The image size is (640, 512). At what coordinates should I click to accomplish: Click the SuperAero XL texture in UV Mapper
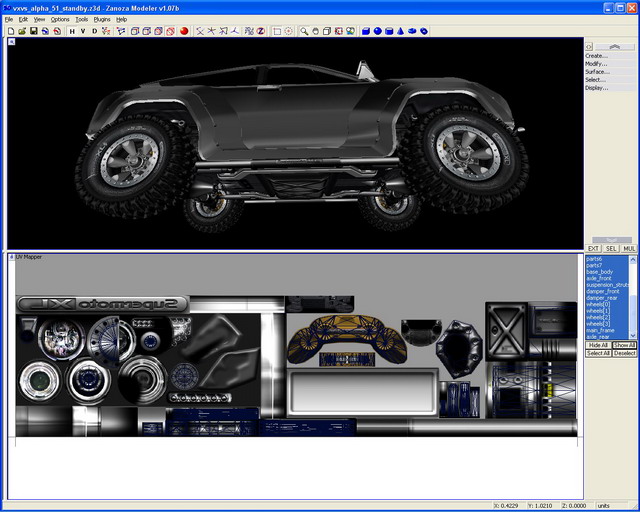coord(101,303)
